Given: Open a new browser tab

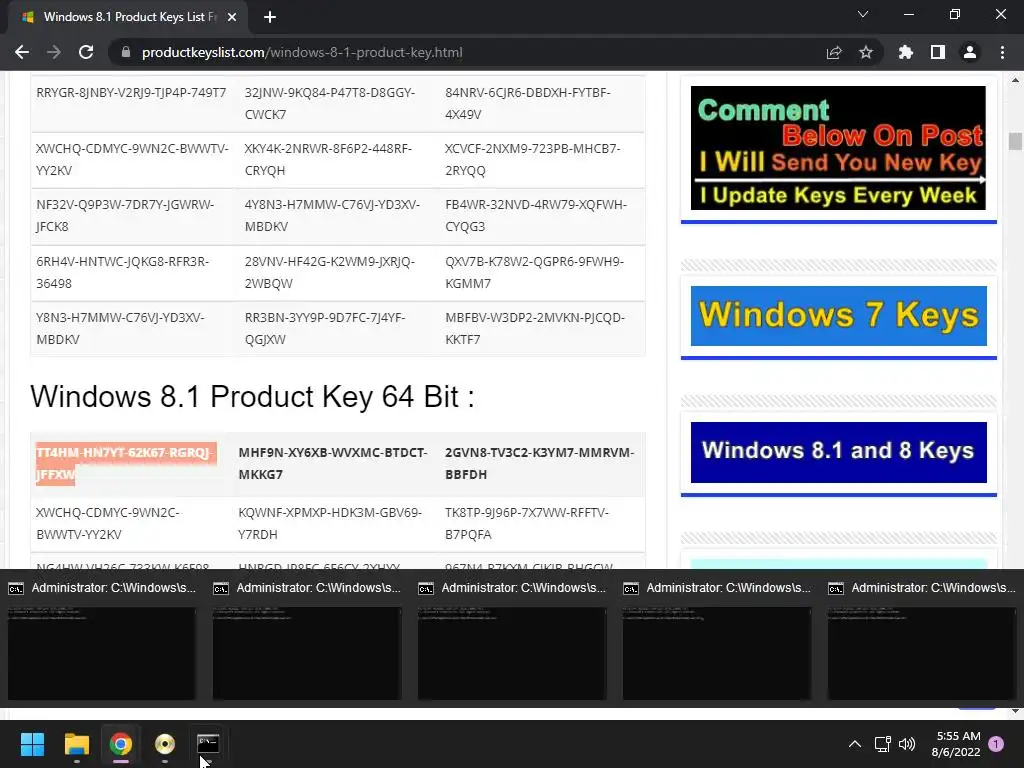Looking at the screenshot, I should point(270,17).
